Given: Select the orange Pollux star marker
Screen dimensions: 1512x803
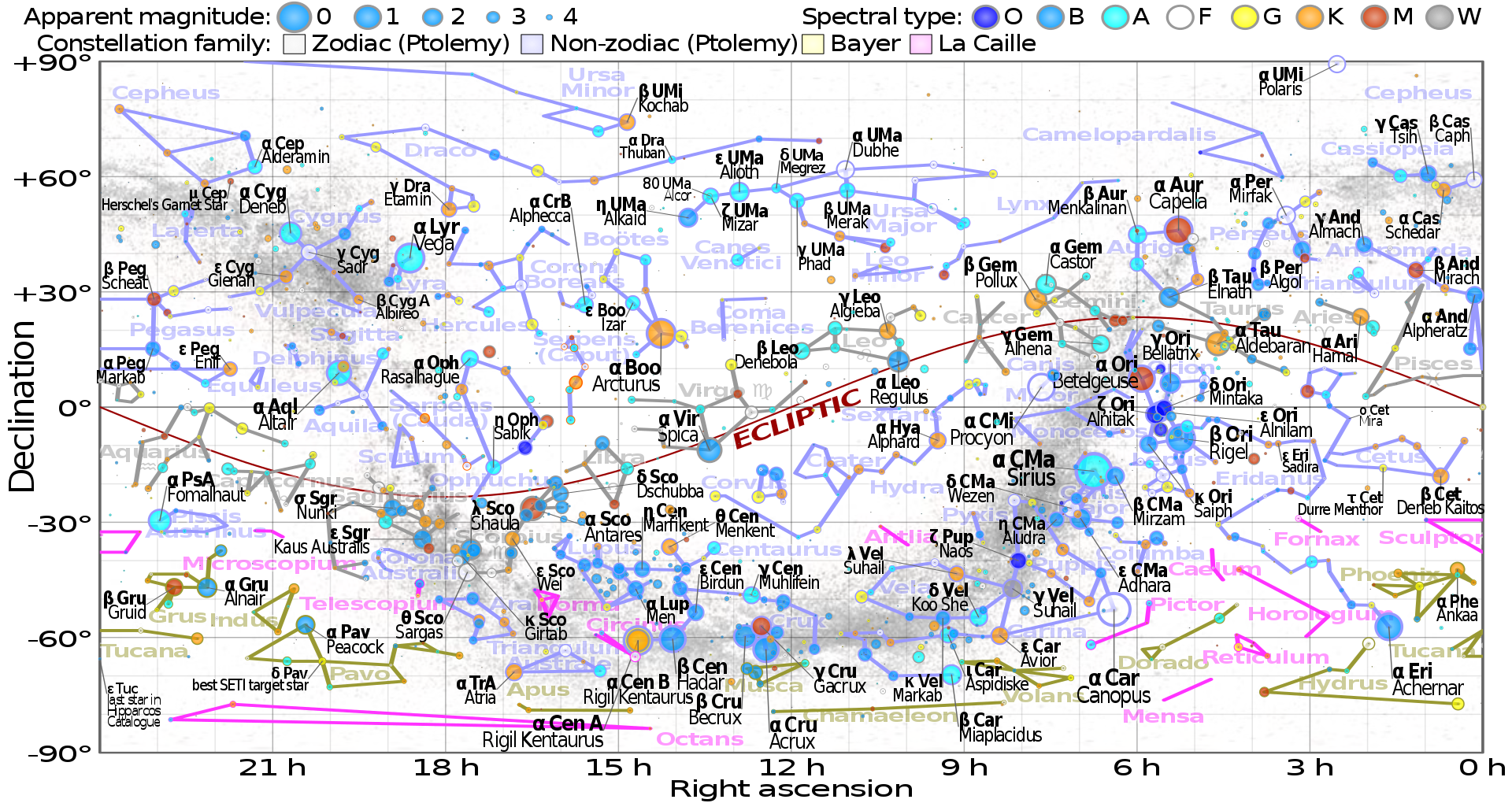Looking at the screenshot, I should coord(1036,299).
